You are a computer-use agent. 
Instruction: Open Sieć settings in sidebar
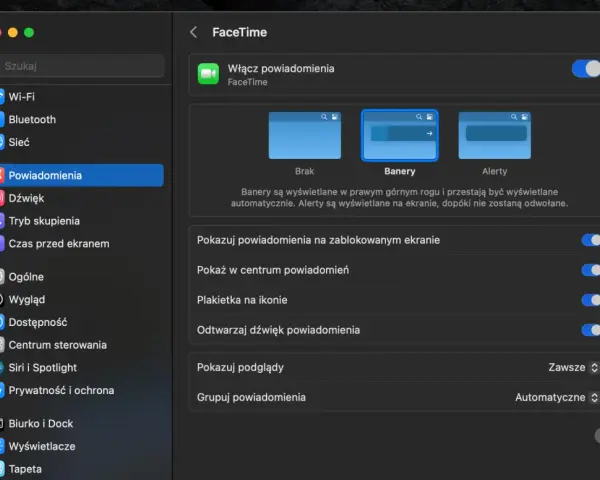(x=82, y=142)
